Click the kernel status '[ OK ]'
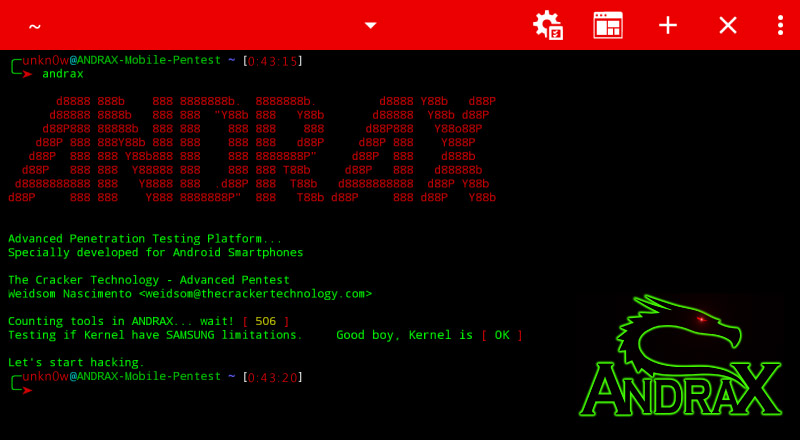The width and height of the screenshot is (800, 440). [x=502, y=335]
